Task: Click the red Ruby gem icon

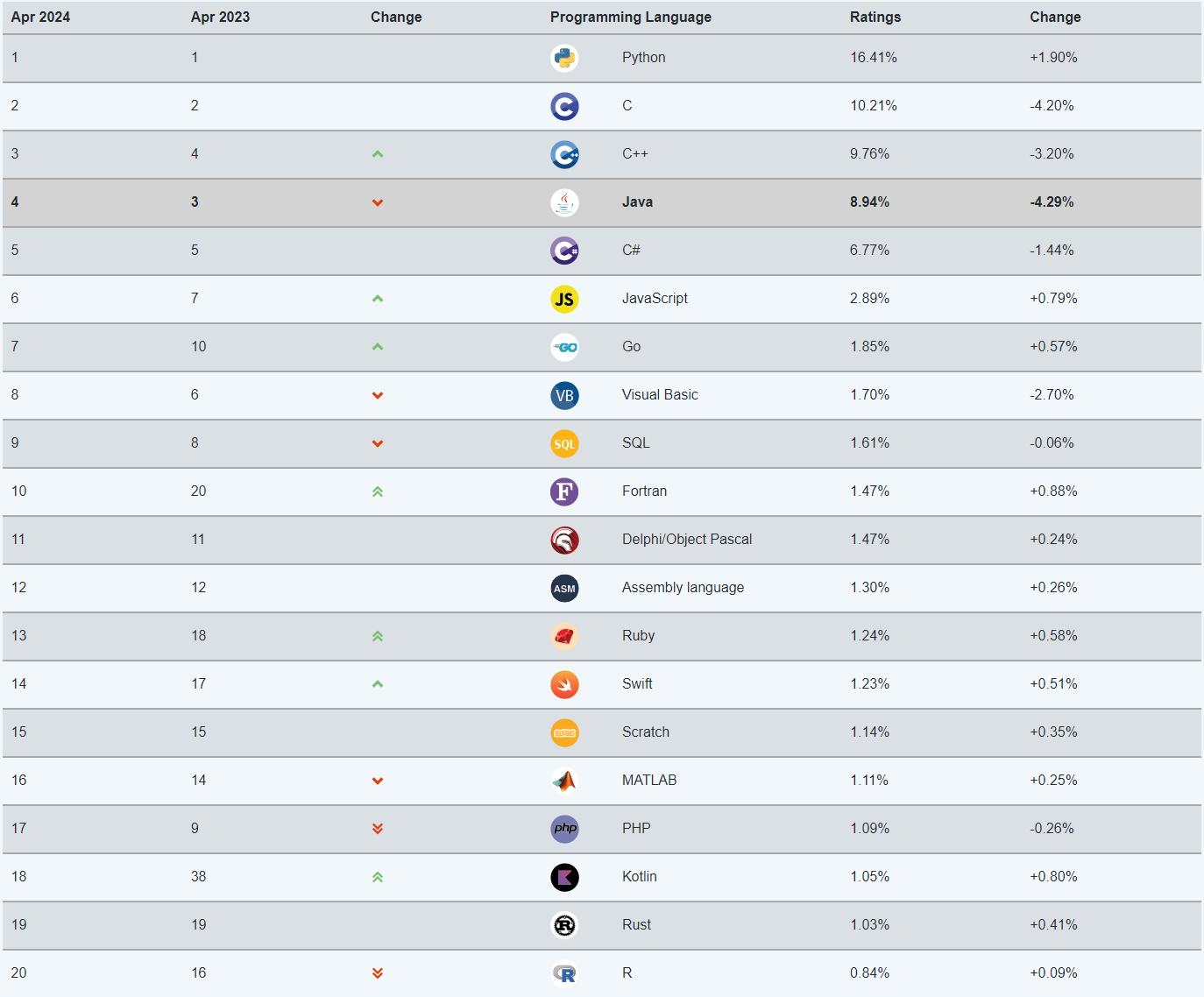Action: 564,636
